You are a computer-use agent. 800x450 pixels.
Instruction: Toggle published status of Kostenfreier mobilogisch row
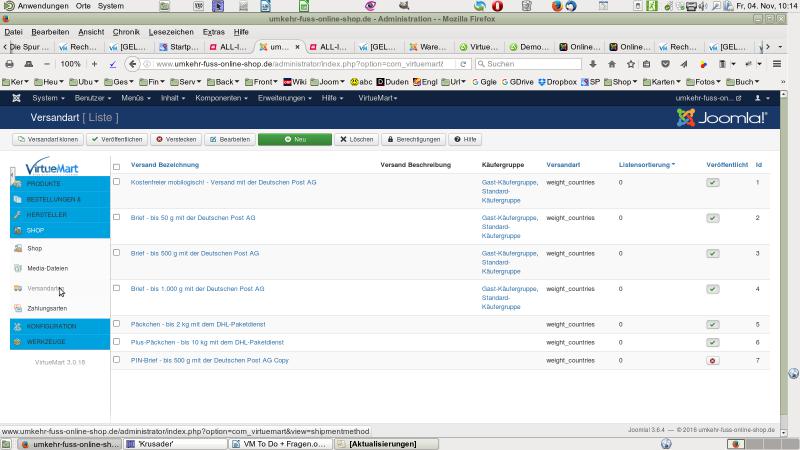click(x=712, y=183)
